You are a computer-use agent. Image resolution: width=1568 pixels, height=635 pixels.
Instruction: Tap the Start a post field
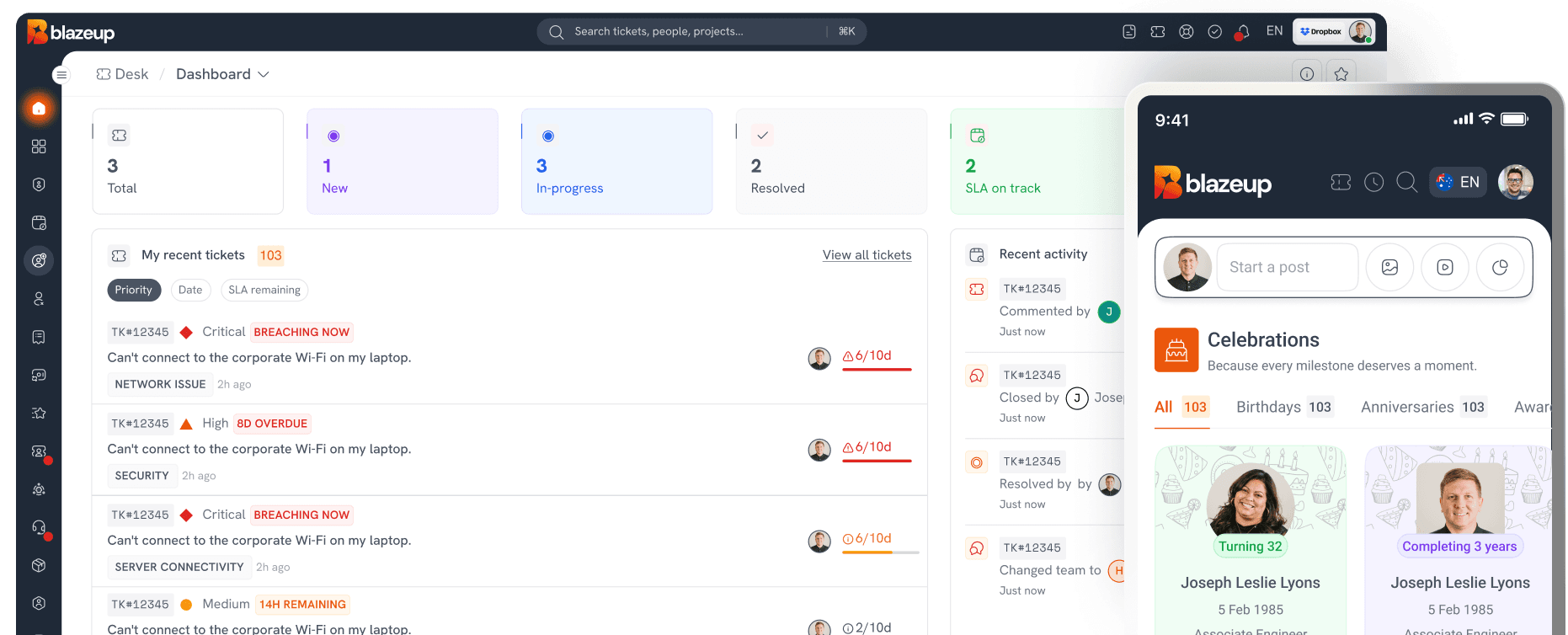point(1288,267)
